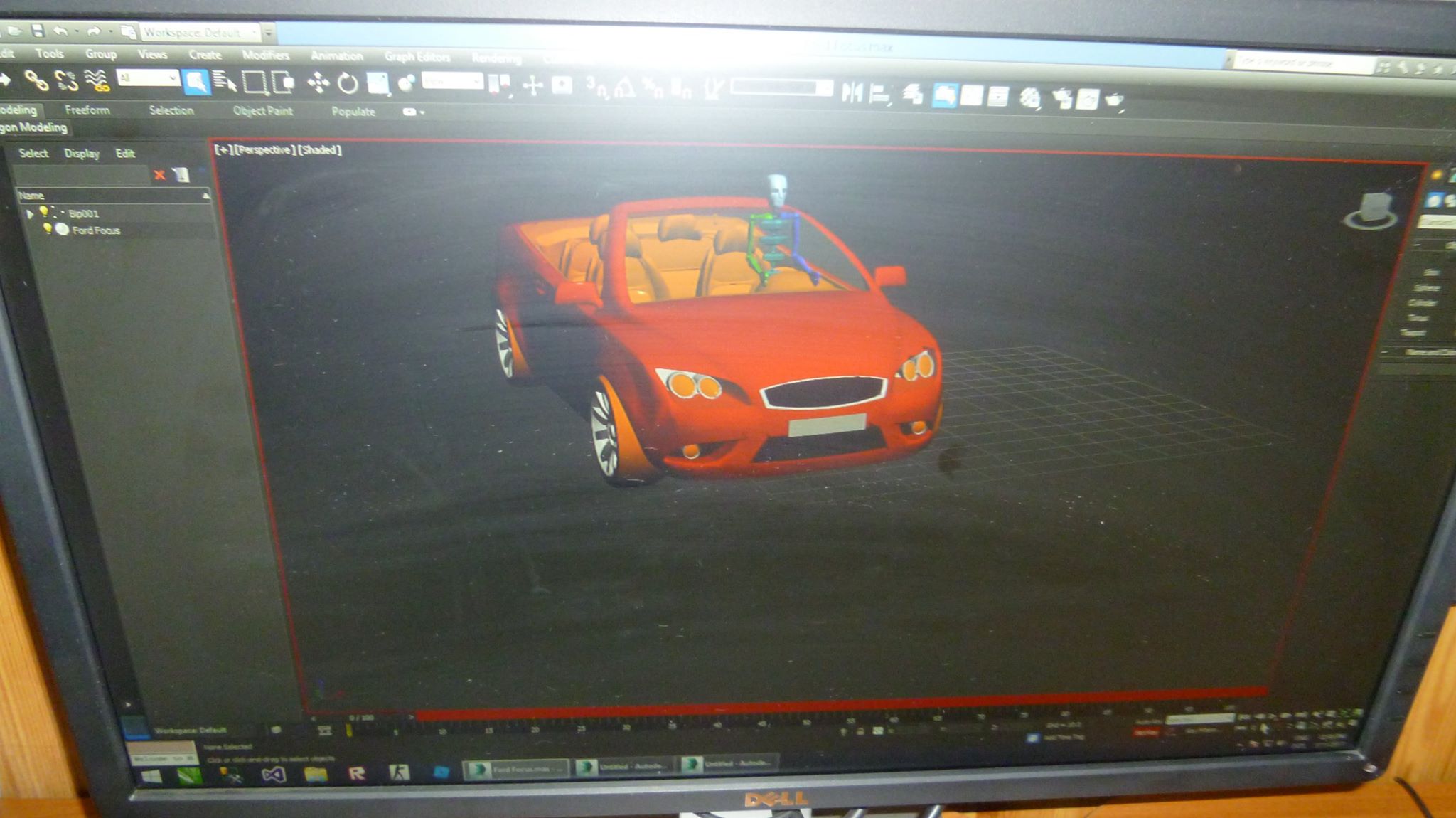Viewport: 1456px width, 818px height.
Task: Open the Rendered Frame Window icon
Action: coord(1088,98)
